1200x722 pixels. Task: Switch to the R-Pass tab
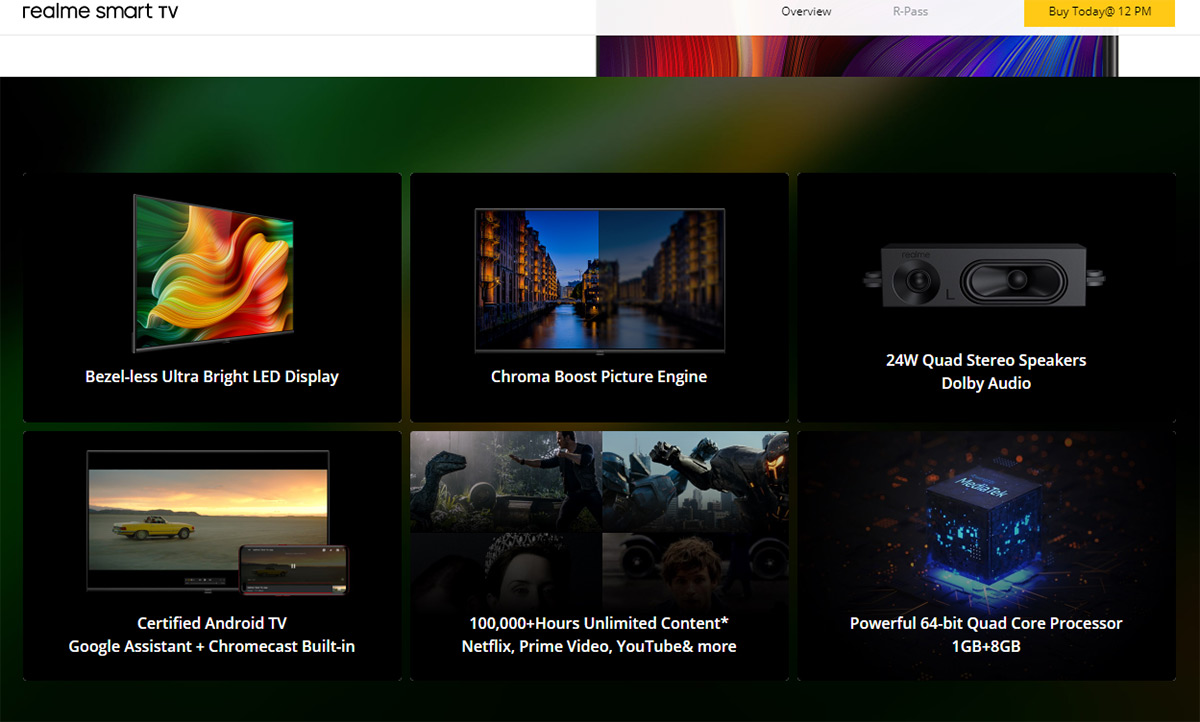(x=910, y=12)
